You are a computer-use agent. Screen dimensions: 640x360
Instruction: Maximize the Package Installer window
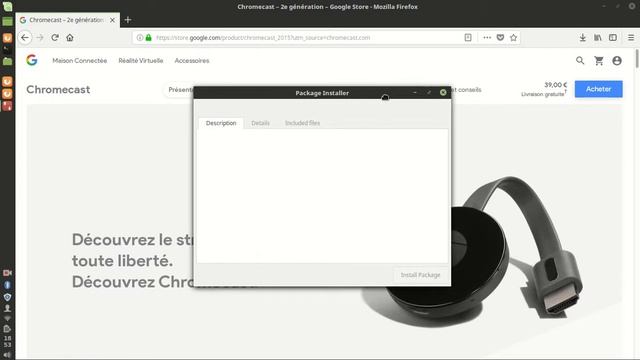429,93
